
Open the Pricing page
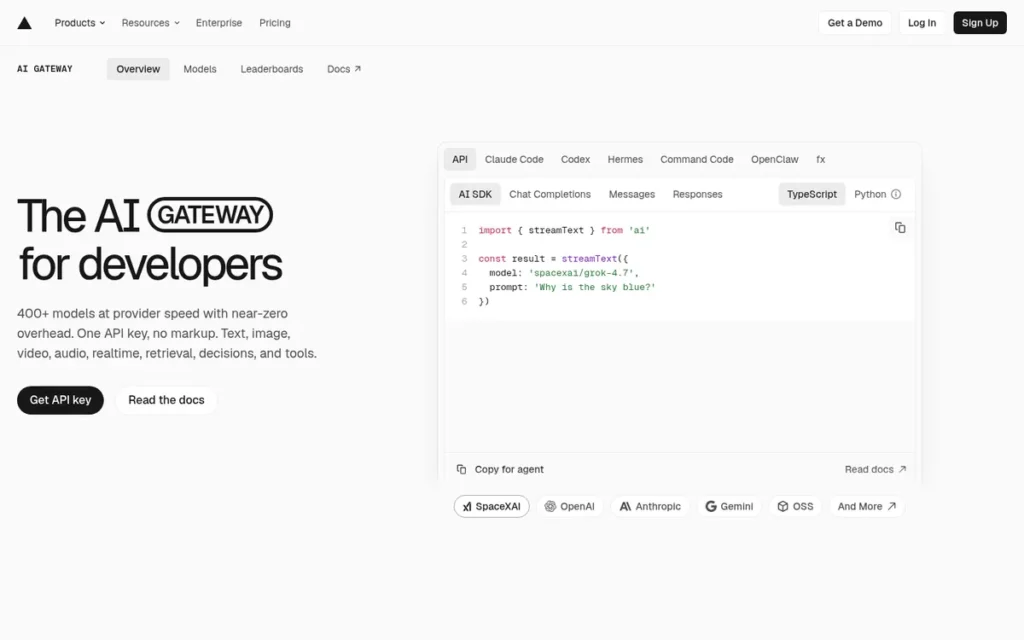(x=275, y=23)
